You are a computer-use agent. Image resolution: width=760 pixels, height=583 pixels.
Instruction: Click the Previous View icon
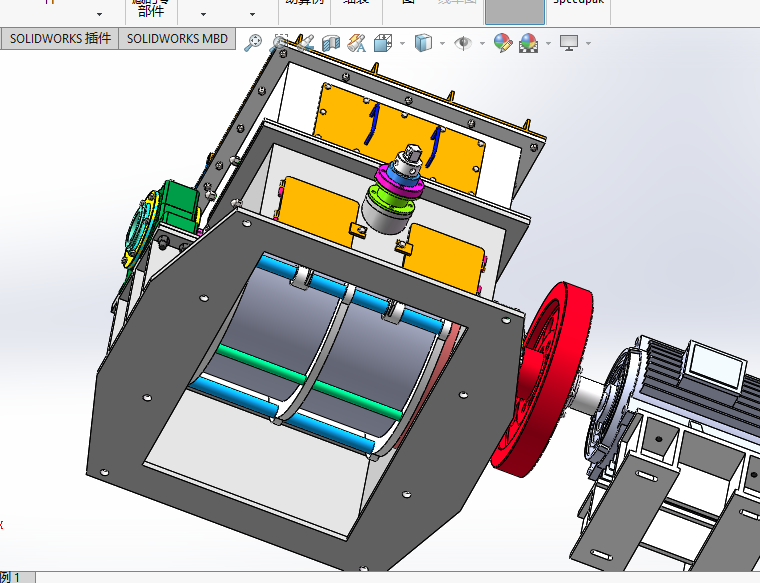305,43
